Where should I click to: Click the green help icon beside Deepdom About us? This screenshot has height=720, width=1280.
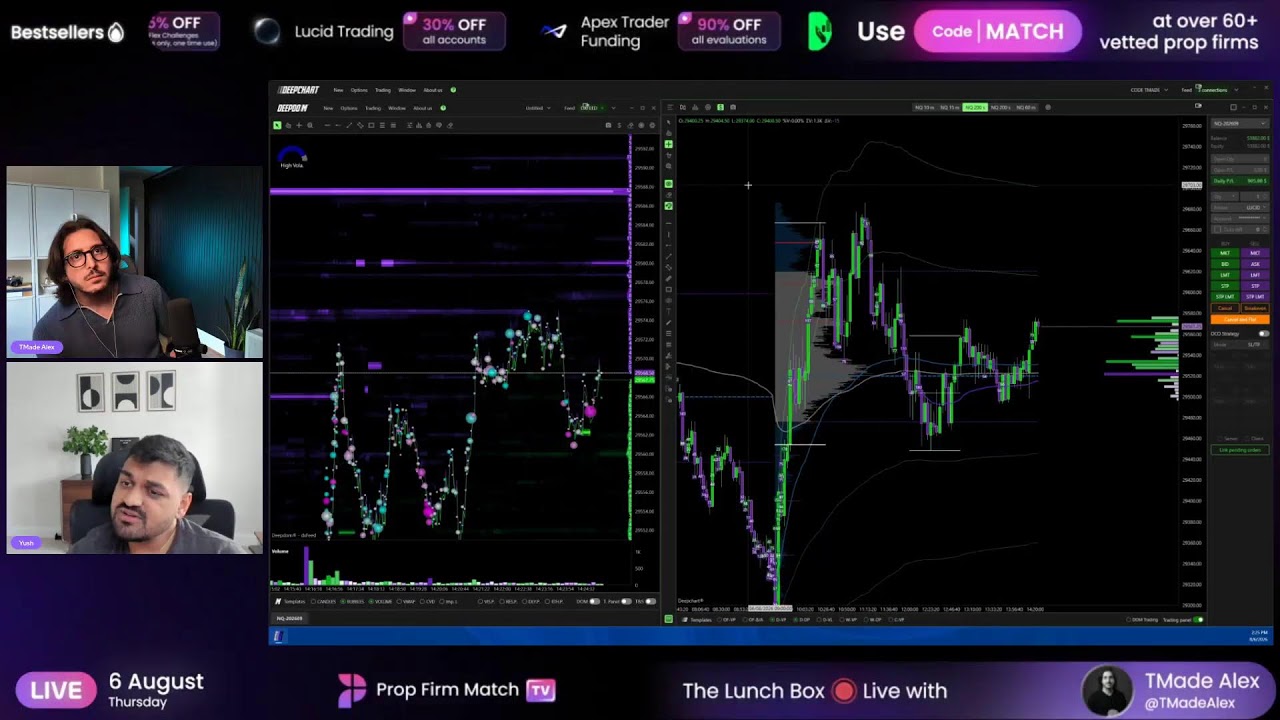click(443, 108)
